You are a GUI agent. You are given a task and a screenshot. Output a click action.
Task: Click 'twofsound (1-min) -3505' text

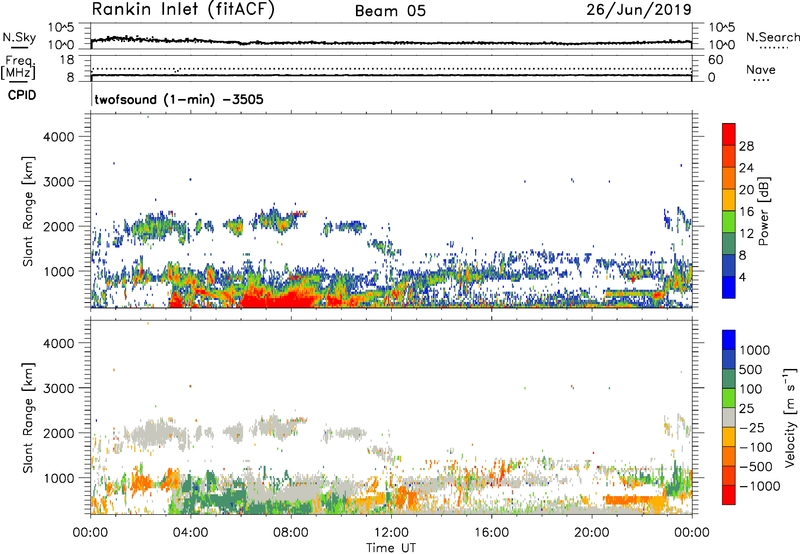[179, 99]
